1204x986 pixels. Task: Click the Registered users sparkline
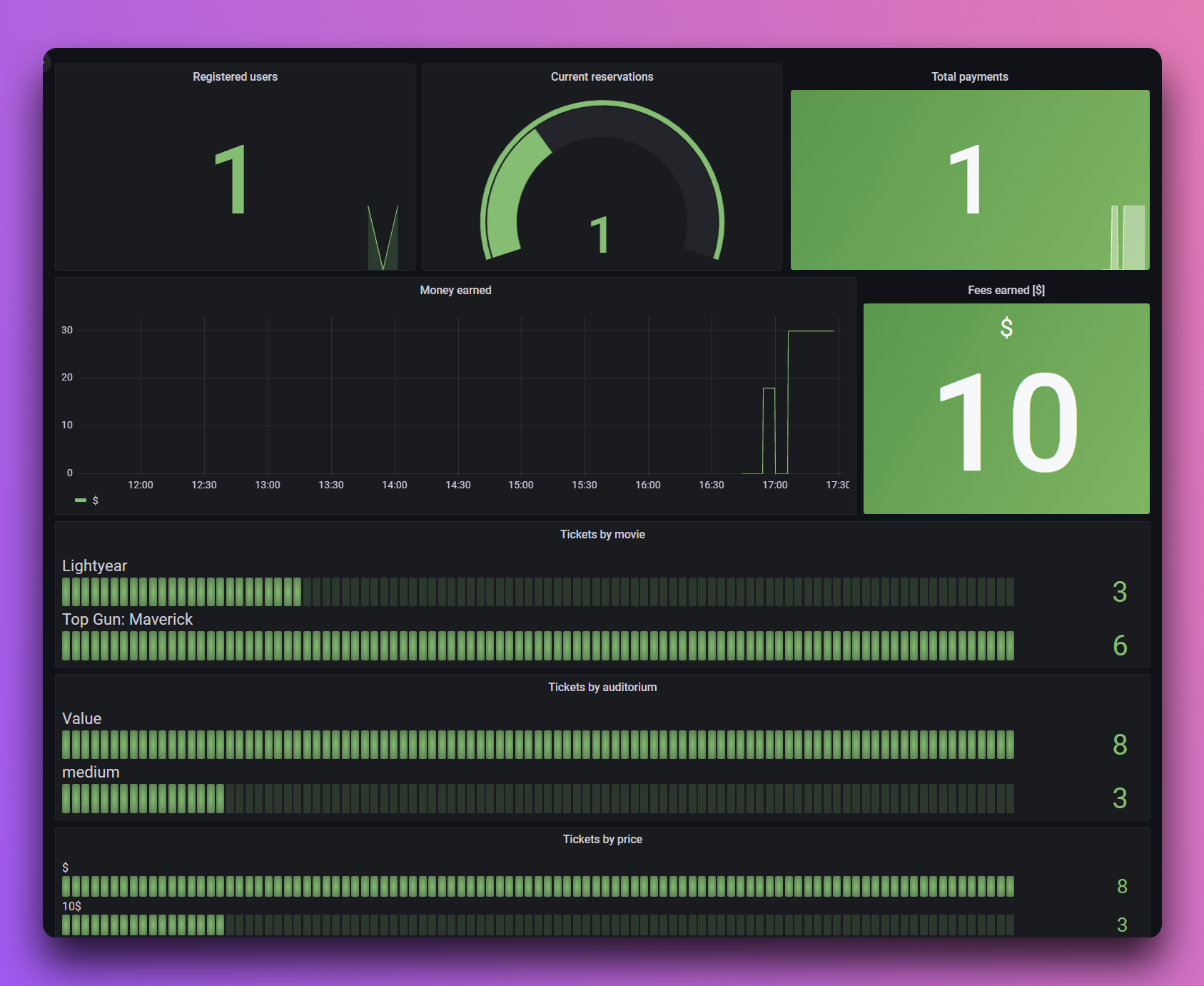(383, 238)
